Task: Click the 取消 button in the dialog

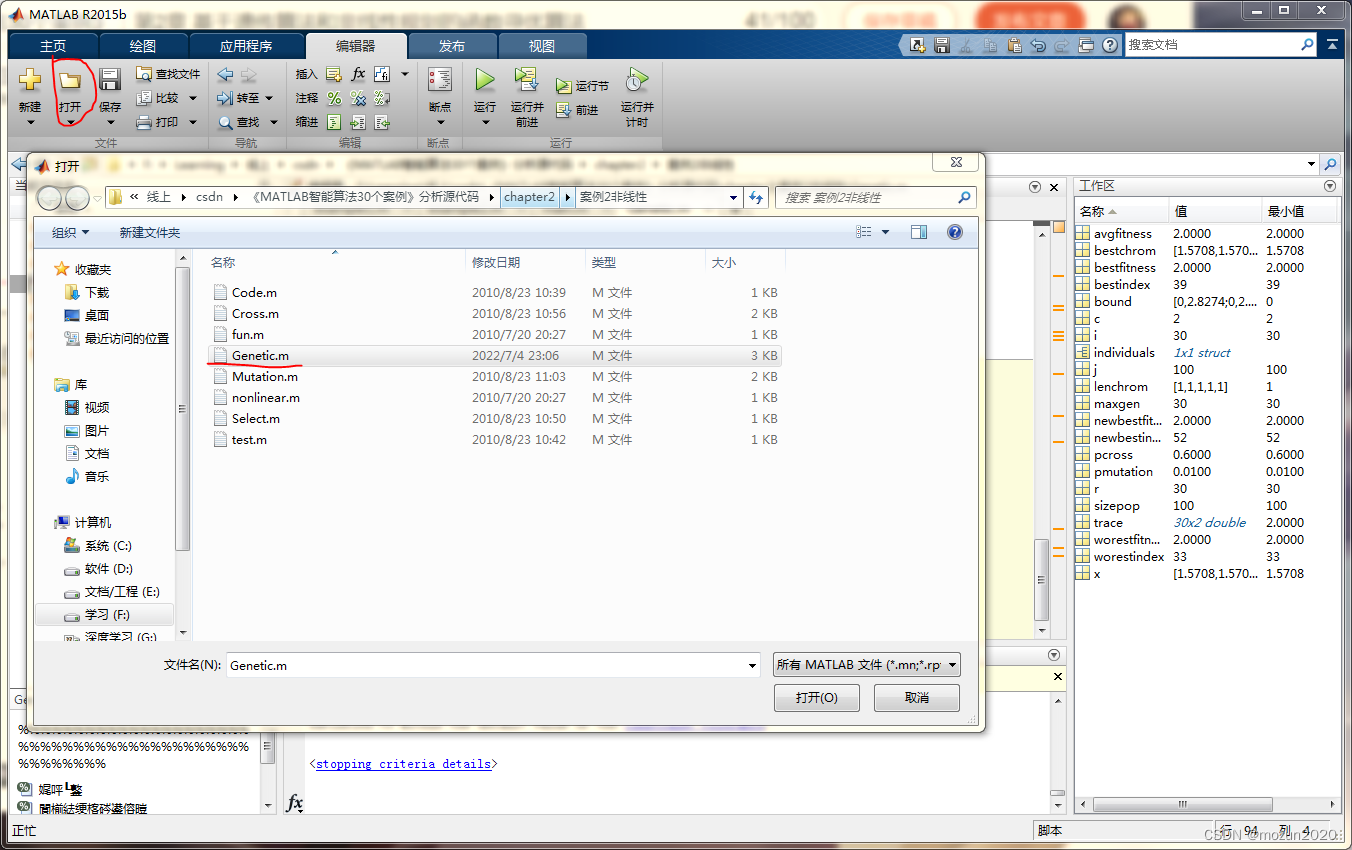Action: pyautogui.click(x=917, y=698)
